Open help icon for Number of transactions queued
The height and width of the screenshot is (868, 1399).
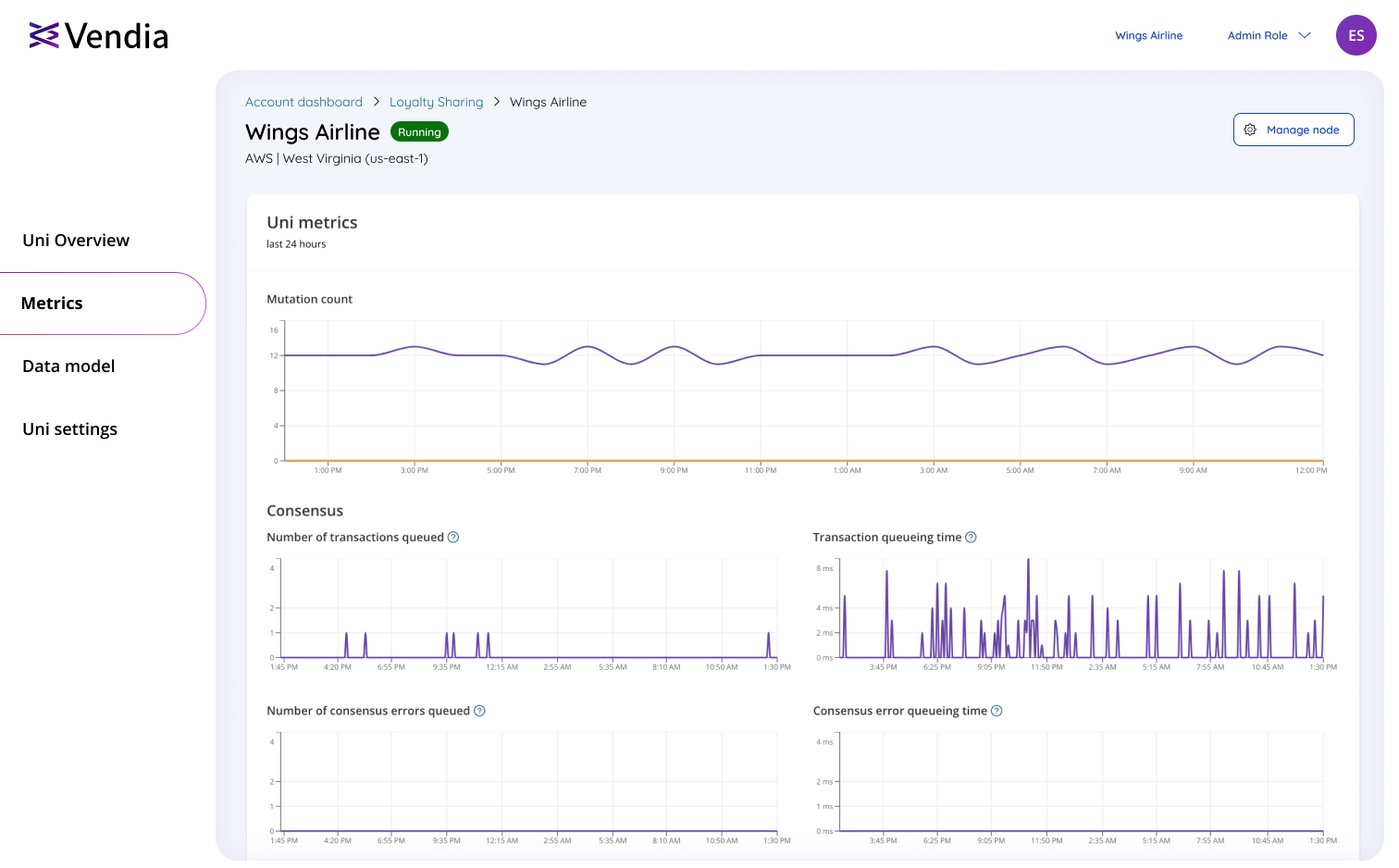point(453,537)
